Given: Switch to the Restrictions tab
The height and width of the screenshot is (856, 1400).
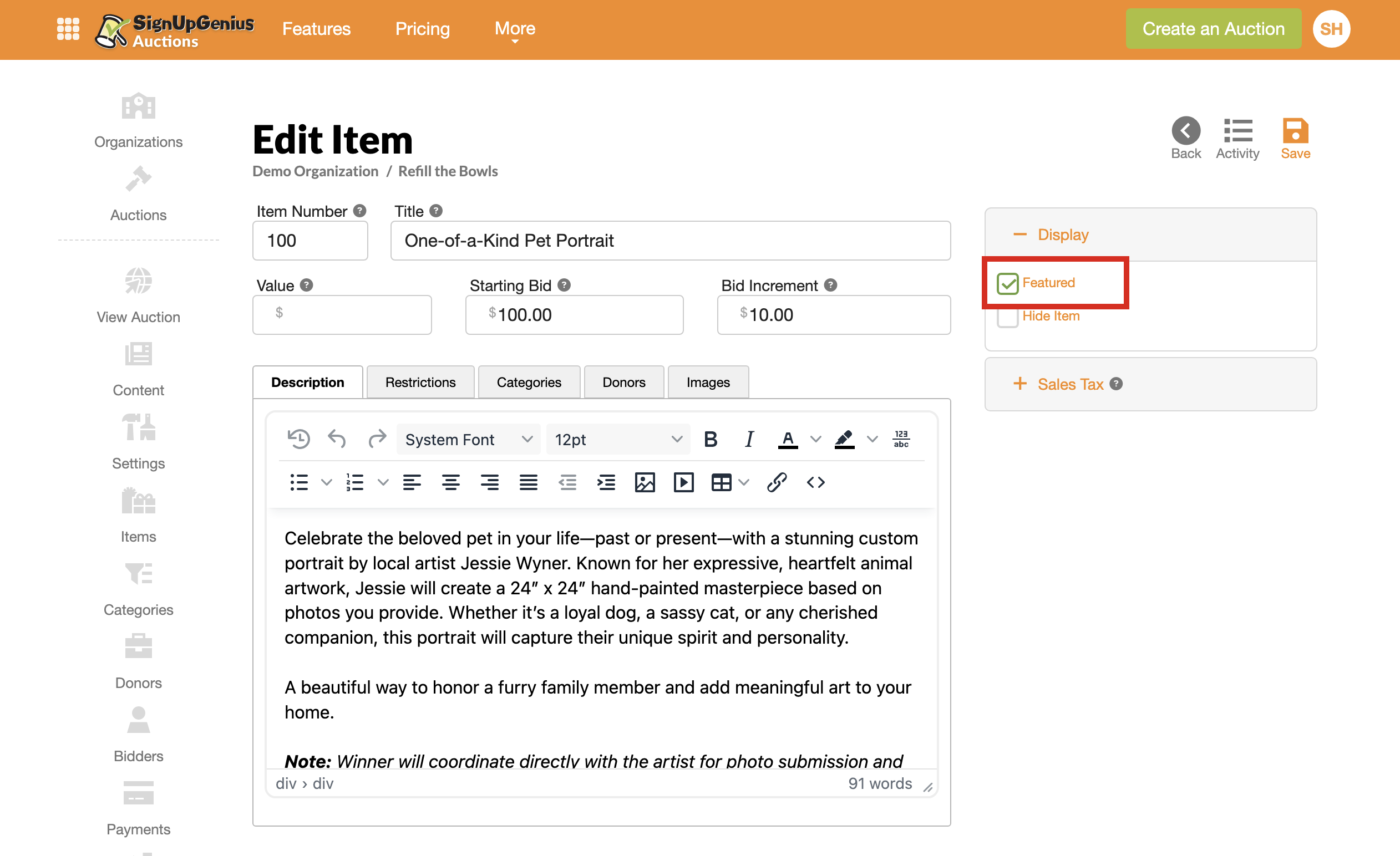Looking at the screenshot, I should click(x=420, y=383).
